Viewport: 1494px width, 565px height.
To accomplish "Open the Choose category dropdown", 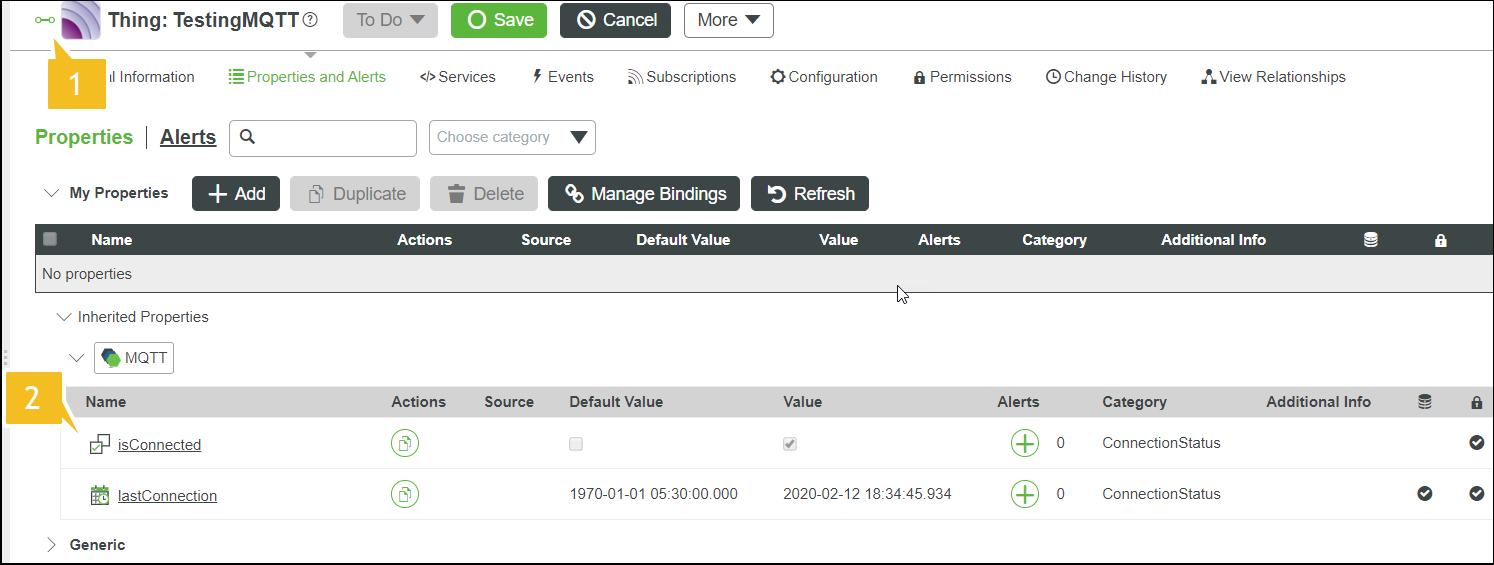I will pyautogui.click(x=512, y=137).
